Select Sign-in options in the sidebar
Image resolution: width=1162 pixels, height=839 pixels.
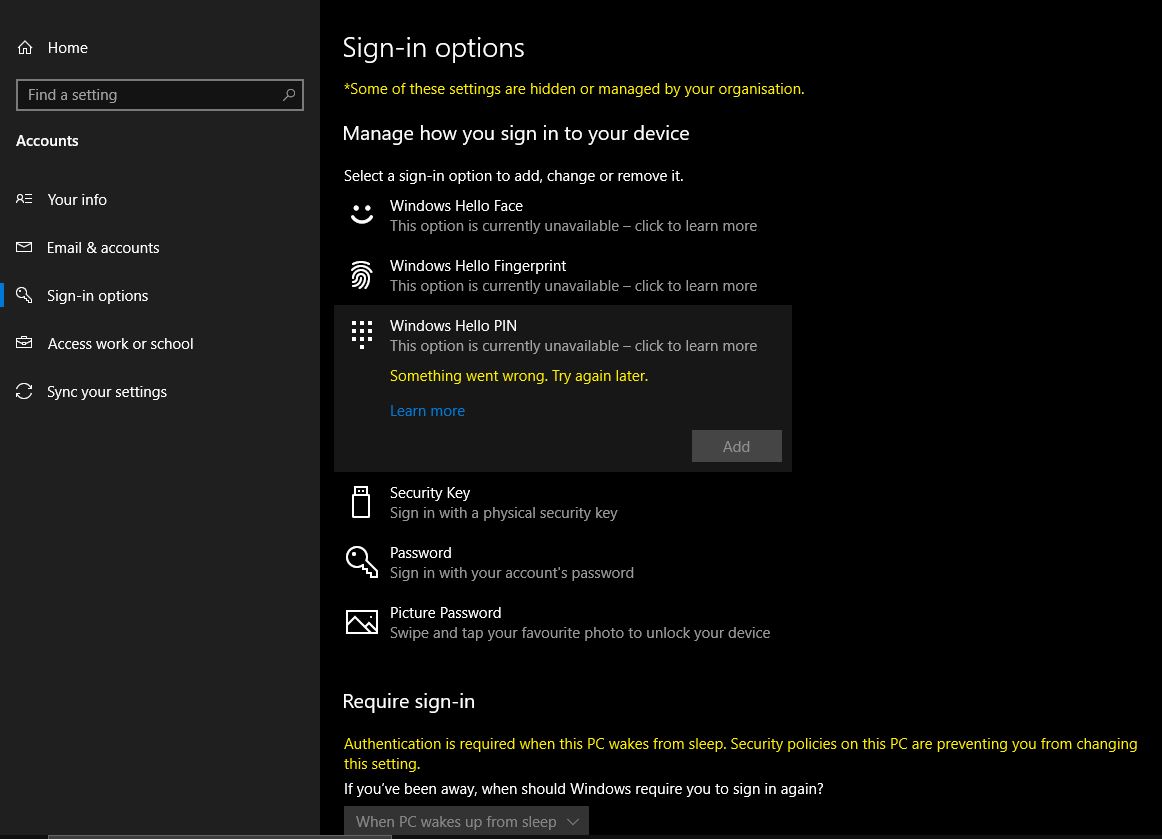[159, 296]
